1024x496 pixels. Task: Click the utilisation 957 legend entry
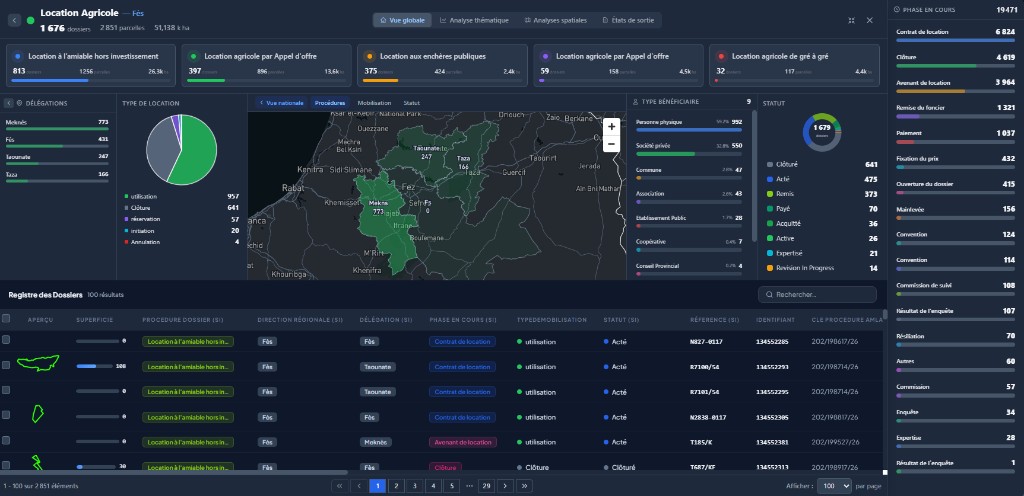point(182,196)
